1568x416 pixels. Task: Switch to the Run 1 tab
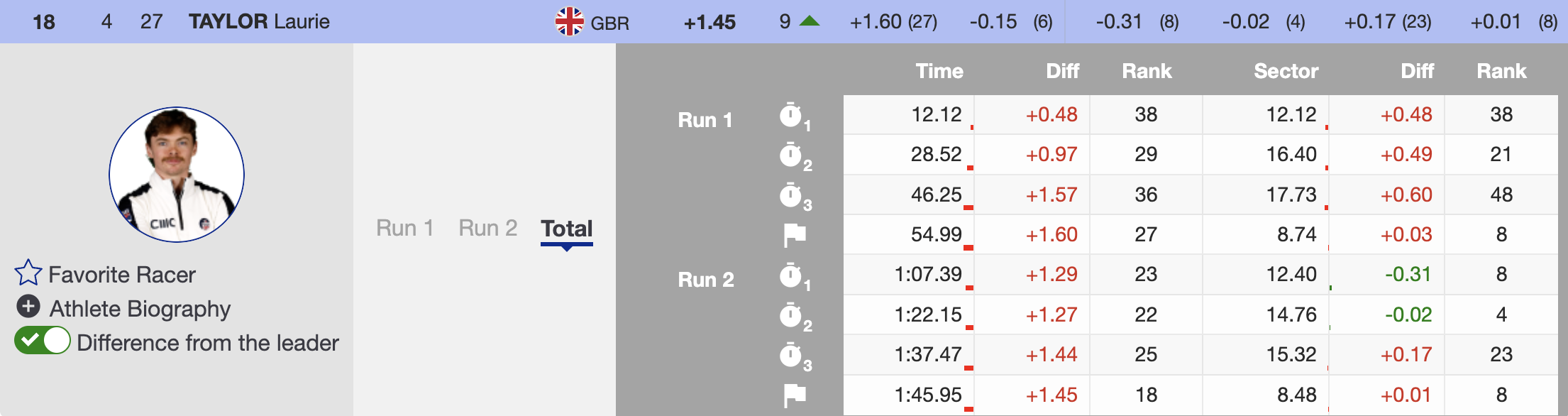coord(404,228)
